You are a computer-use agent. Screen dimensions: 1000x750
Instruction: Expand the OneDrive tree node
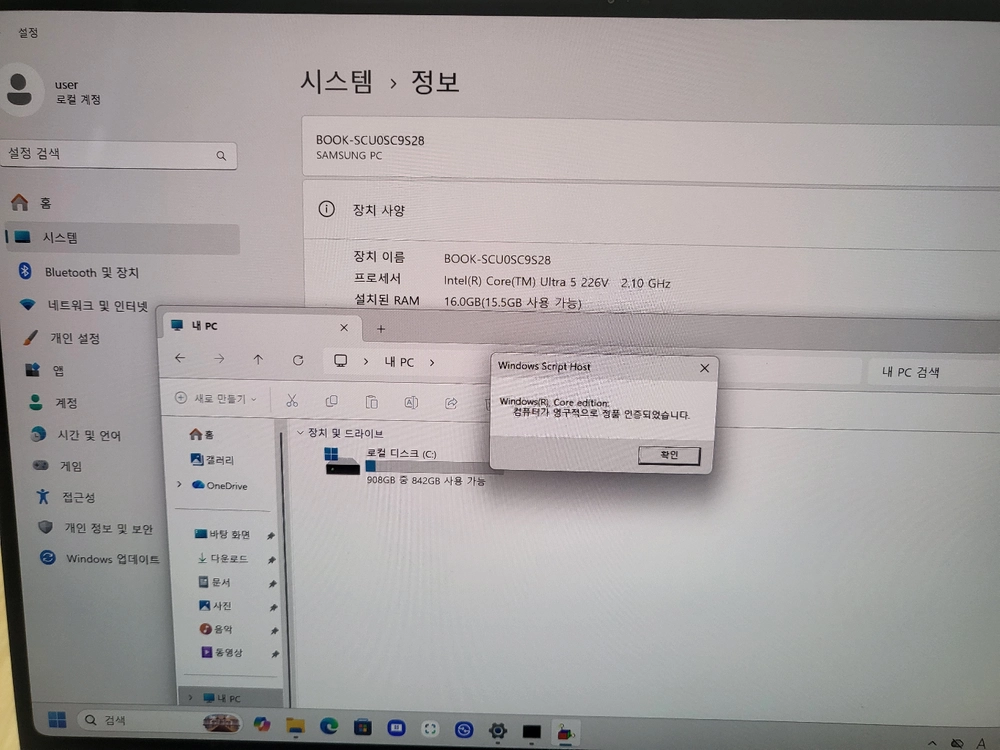coord(179,485)
